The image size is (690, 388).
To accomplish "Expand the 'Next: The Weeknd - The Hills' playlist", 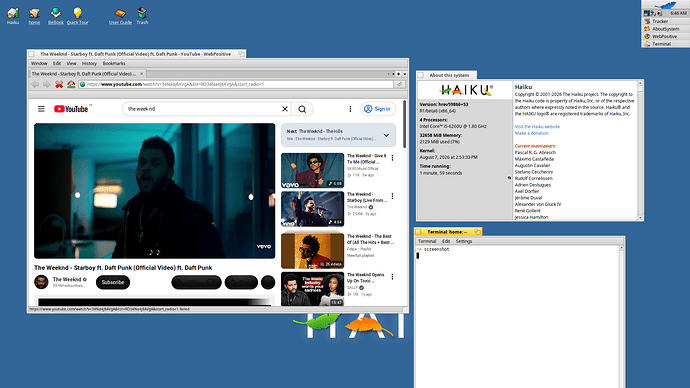I will click(x=386, y=135).
